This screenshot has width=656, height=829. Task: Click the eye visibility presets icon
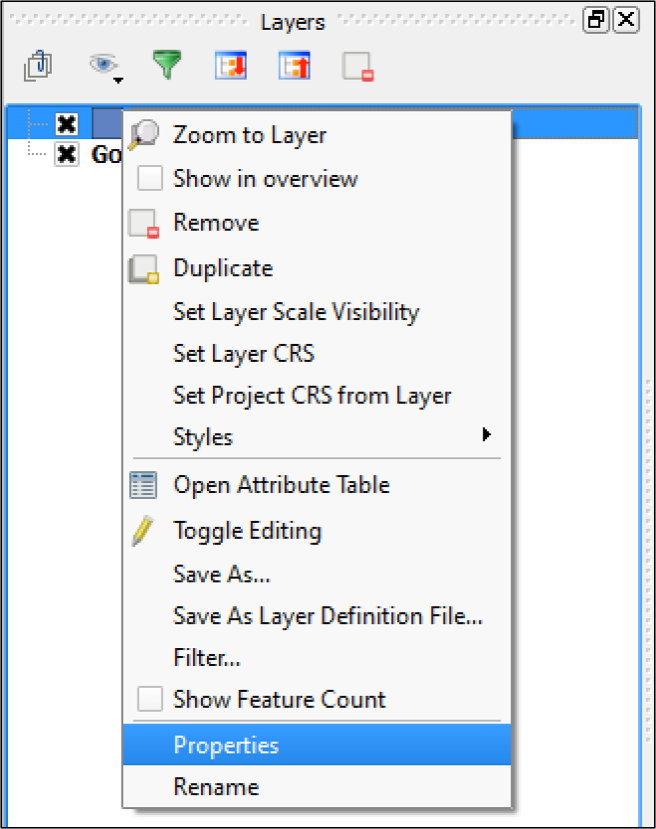coord(101,65)
